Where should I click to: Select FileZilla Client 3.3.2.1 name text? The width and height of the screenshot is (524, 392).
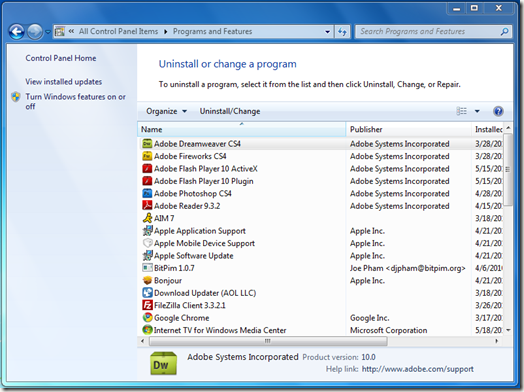[x=190, y=305]
